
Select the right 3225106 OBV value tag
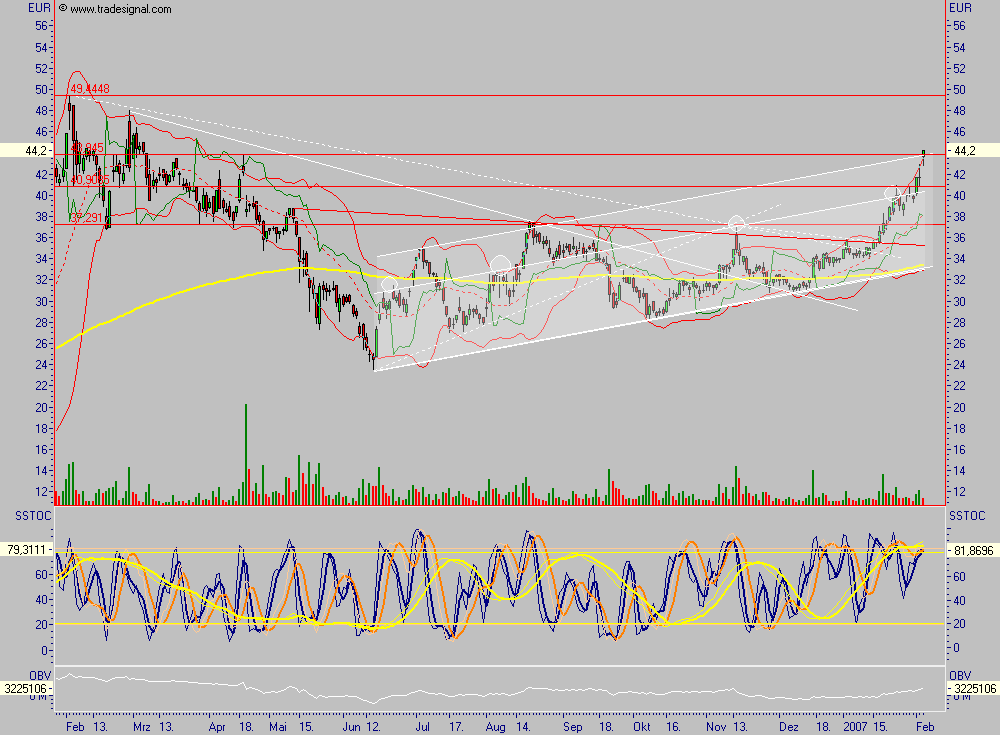click(x=973, y=688)
